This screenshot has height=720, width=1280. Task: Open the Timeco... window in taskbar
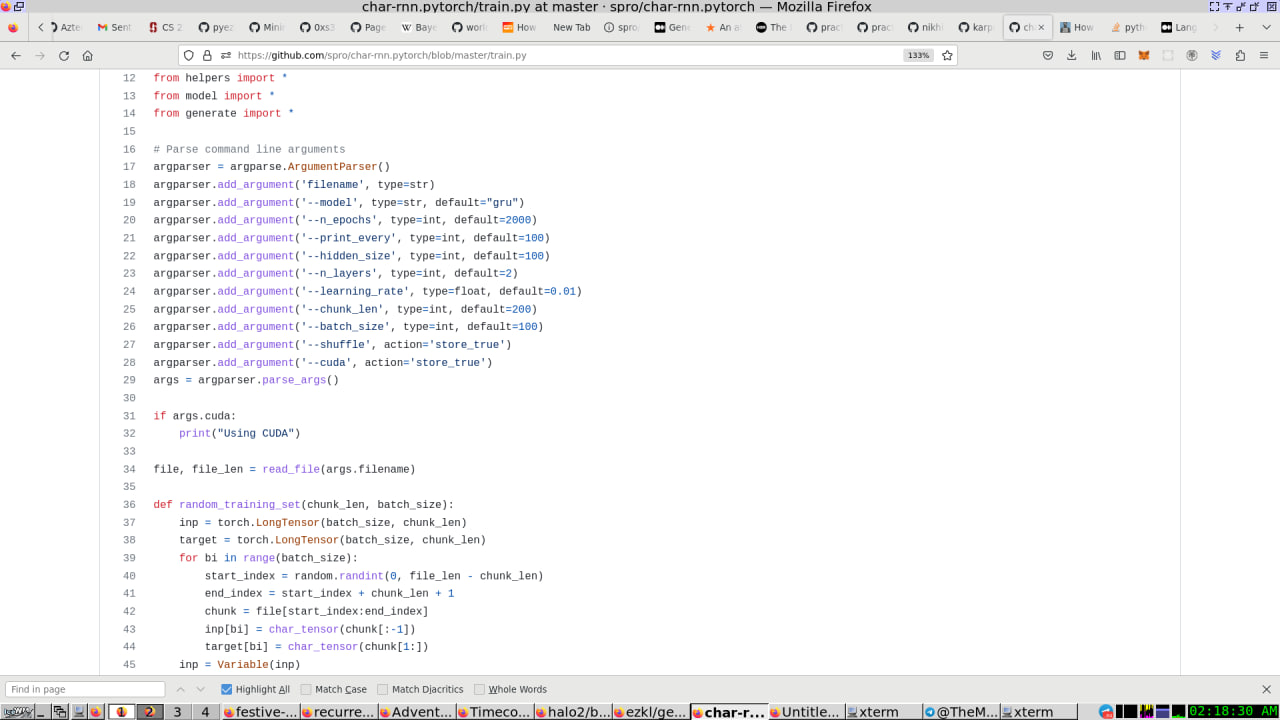click(494, 712)
